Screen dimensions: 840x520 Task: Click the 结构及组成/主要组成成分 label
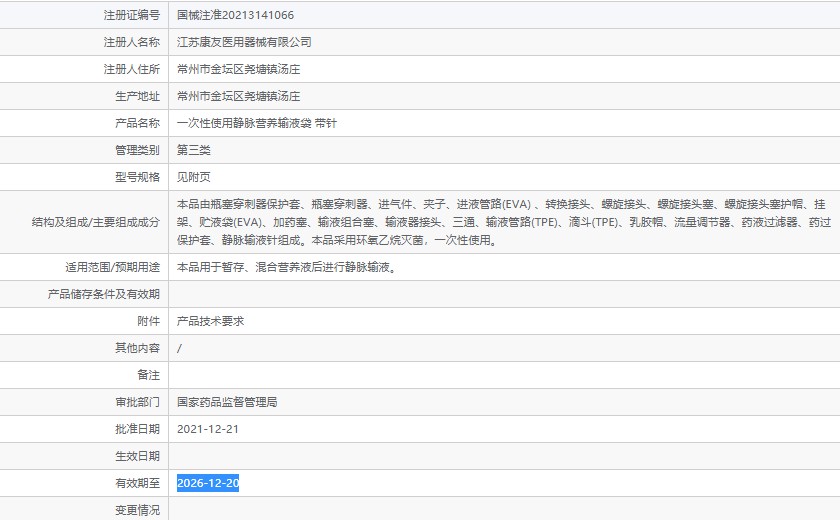(x=96, y=222)
